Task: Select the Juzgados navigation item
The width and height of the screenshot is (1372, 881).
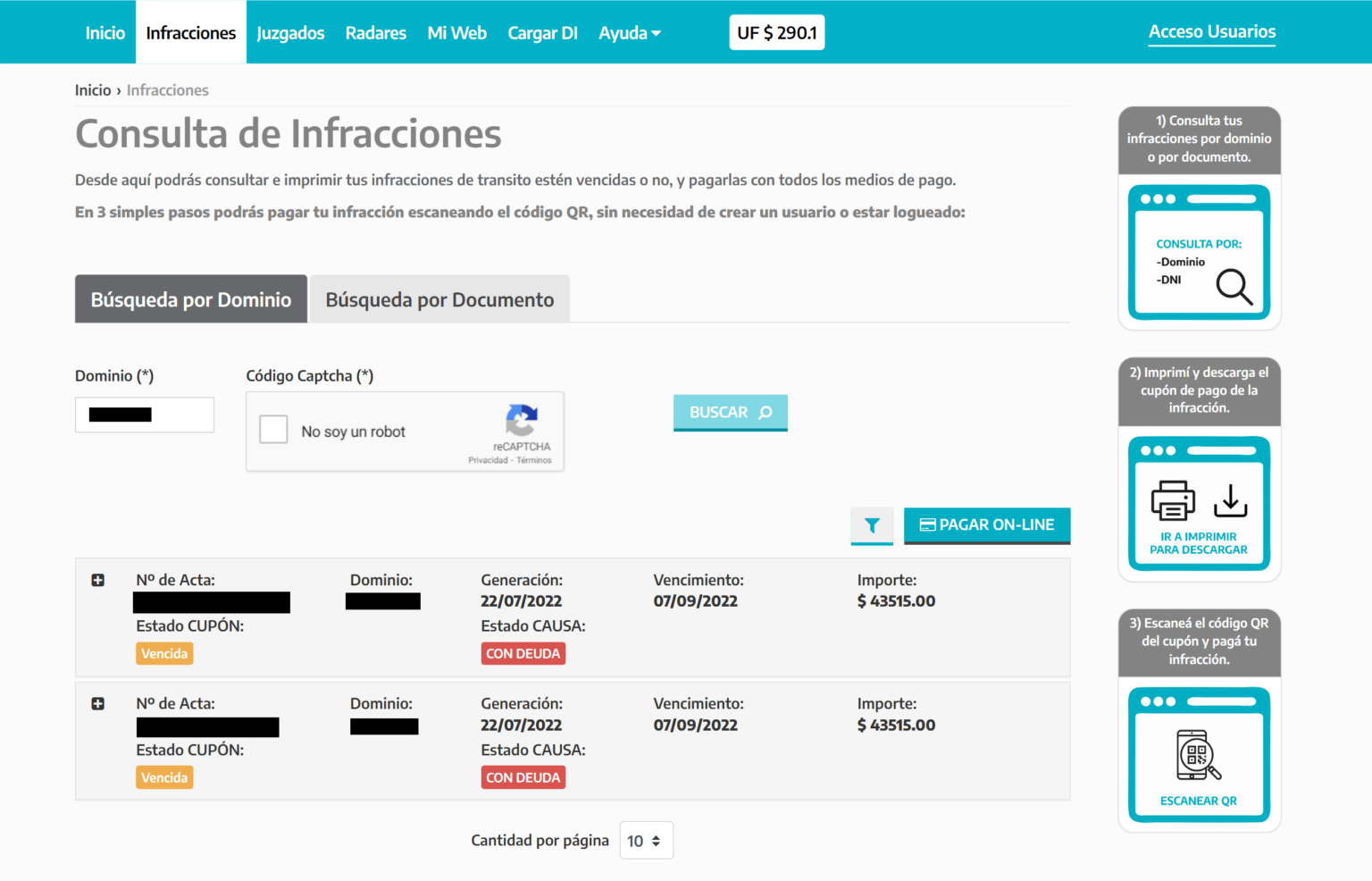Action: (290, 32)
